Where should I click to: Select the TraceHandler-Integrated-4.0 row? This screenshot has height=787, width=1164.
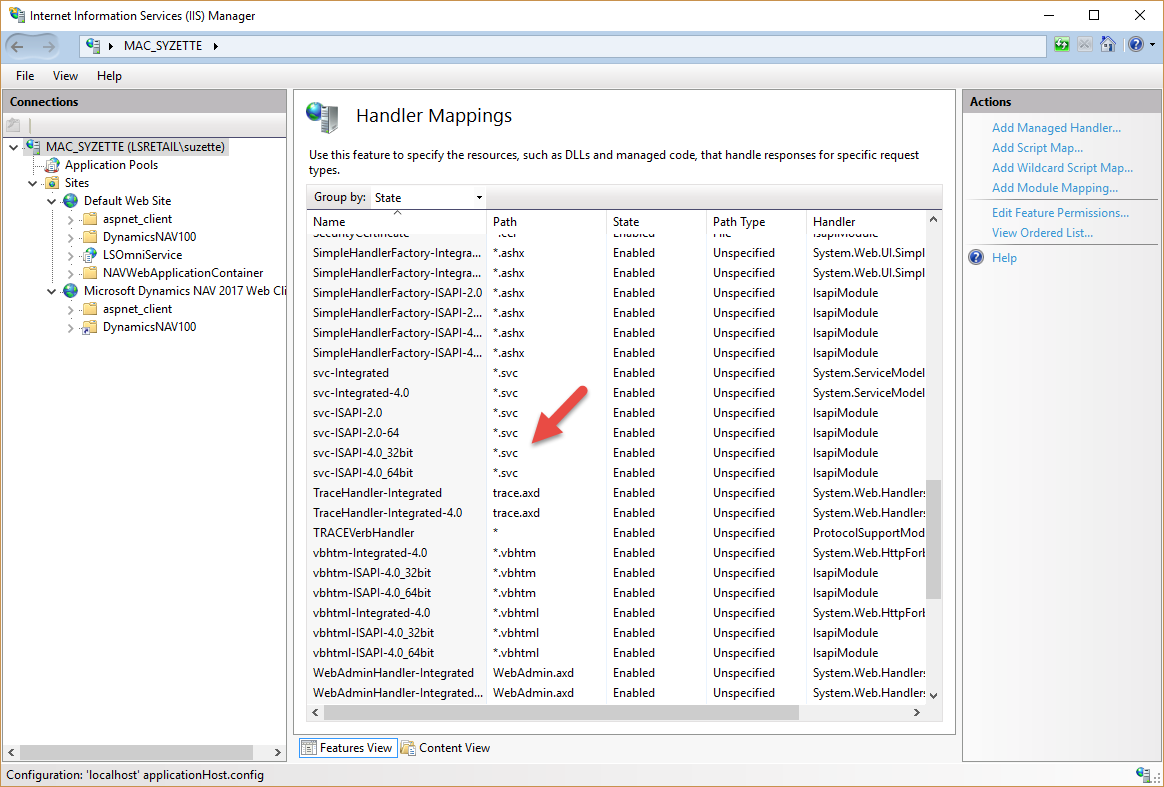[x=616, y=513]
